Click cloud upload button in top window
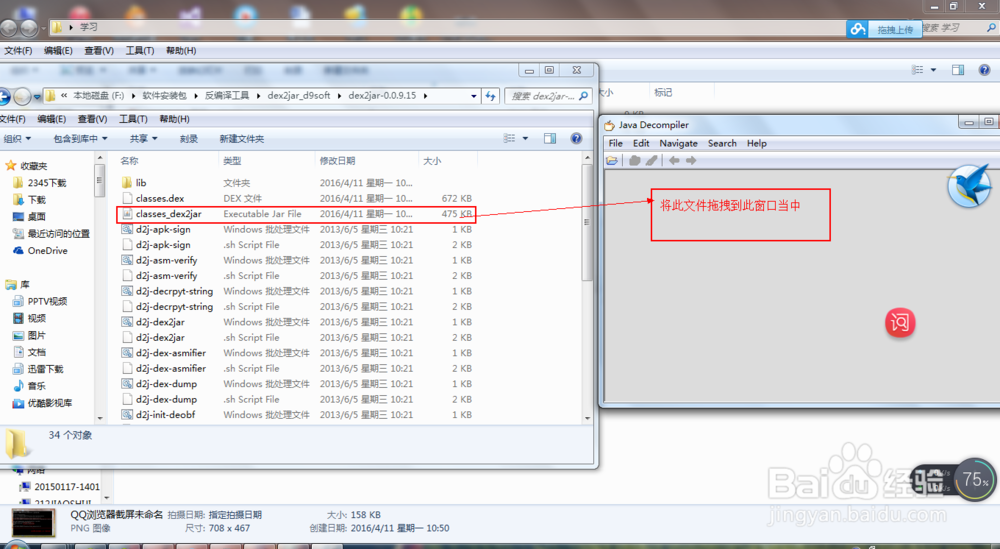This screenshot has width=1000, height=549. click(x=884, y=29)
